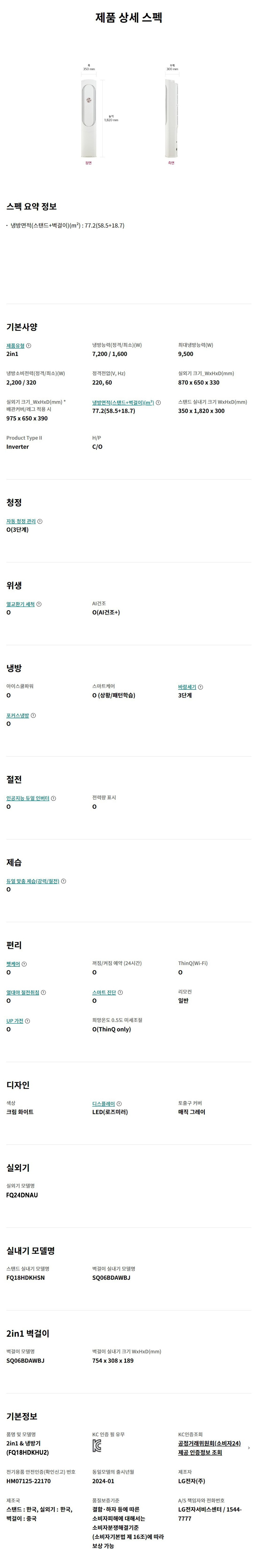Click the info icon next to 바람세기
Screen dimensions: 257x1568
(200, 687)
